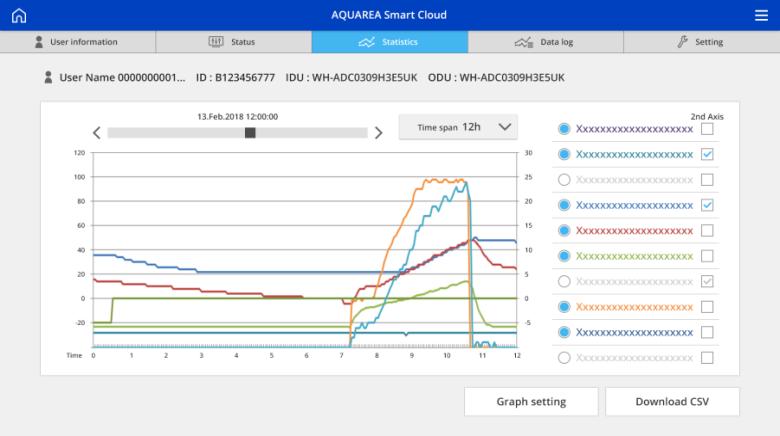Check 2nd Axis box for red series

point(707,230)
